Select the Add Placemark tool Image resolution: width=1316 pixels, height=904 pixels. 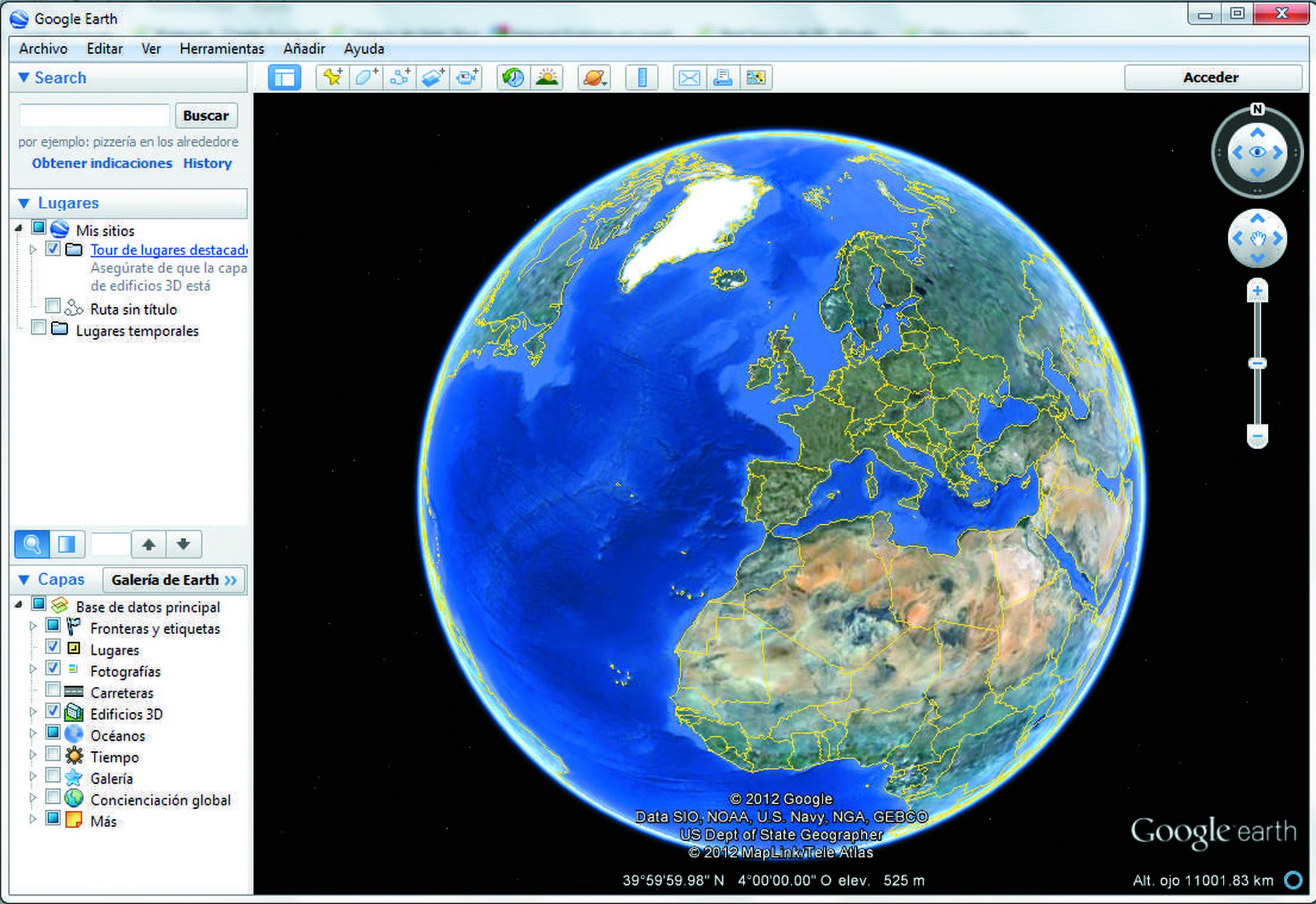332,78
